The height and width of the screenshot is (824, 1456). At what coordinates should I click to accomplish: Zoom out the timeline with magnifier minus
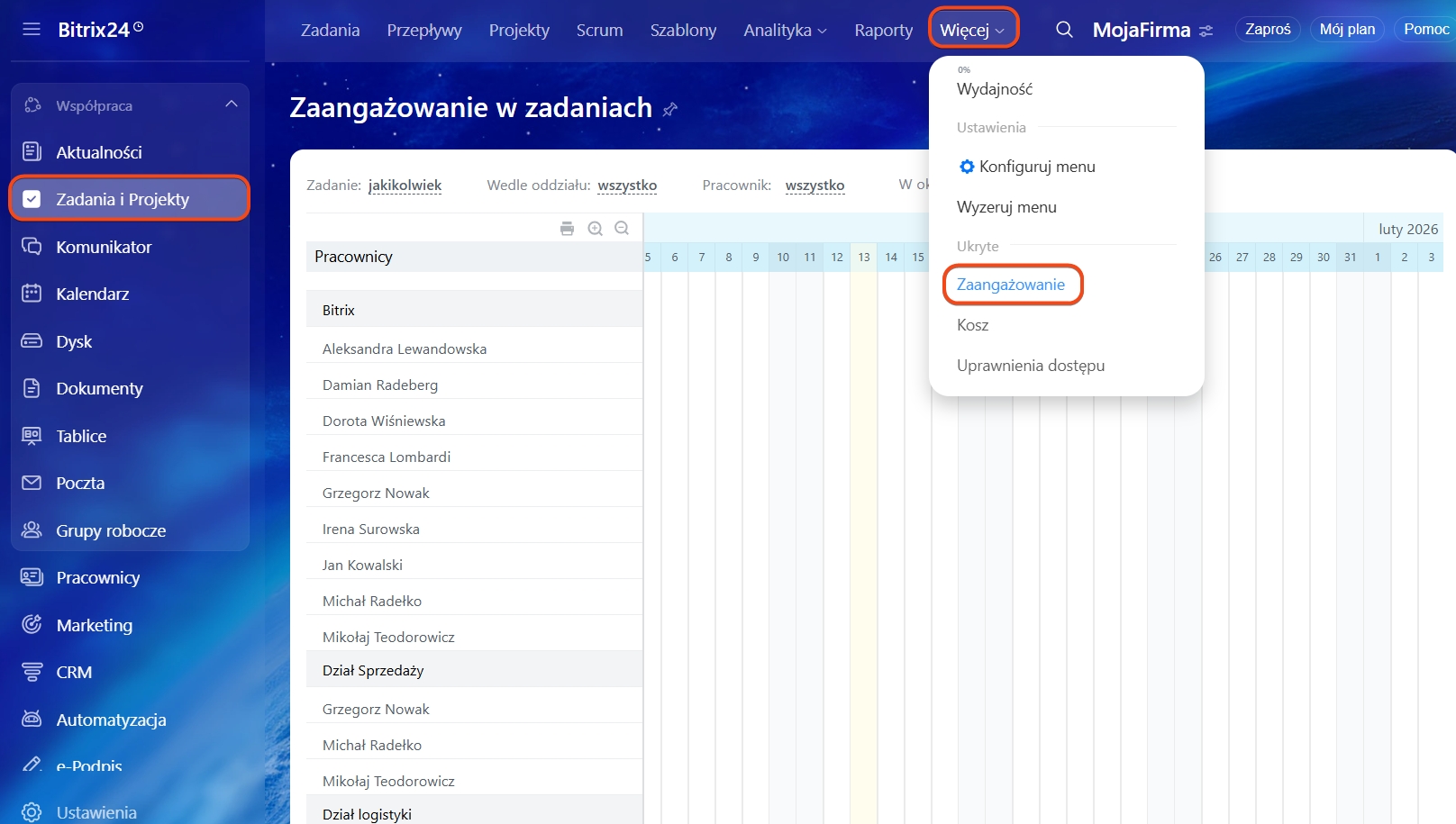[x=622, y=229]
